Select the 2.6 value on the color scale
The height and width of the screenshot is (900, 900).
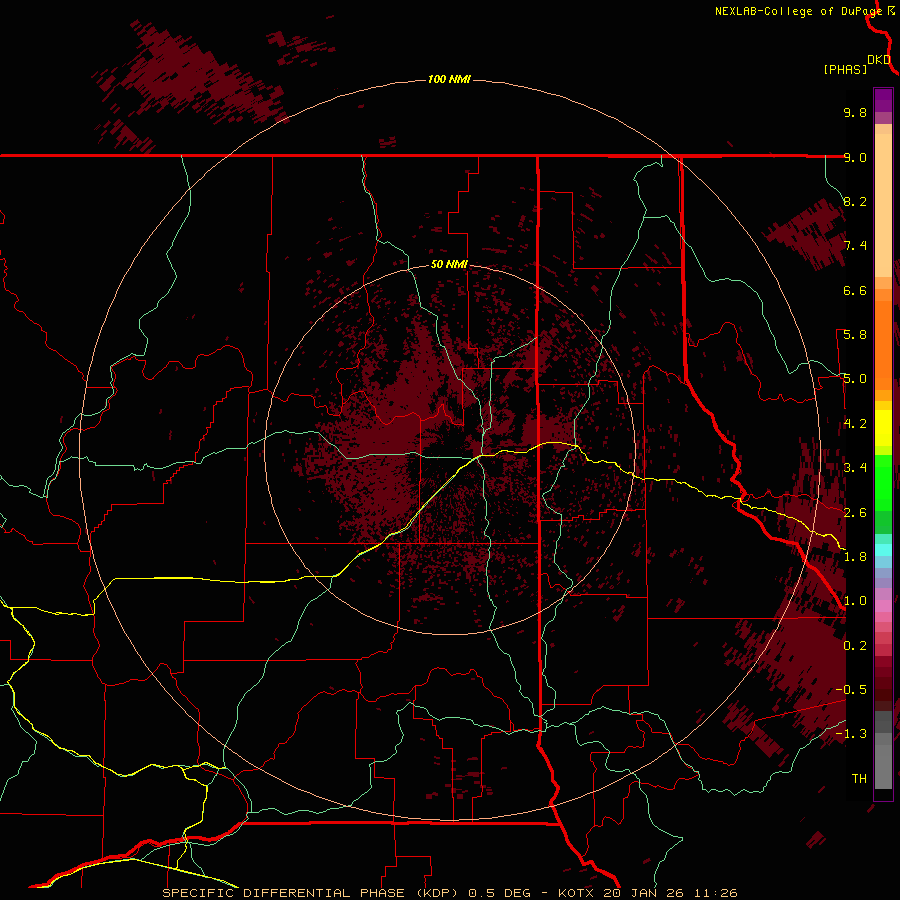click(855, 513)
